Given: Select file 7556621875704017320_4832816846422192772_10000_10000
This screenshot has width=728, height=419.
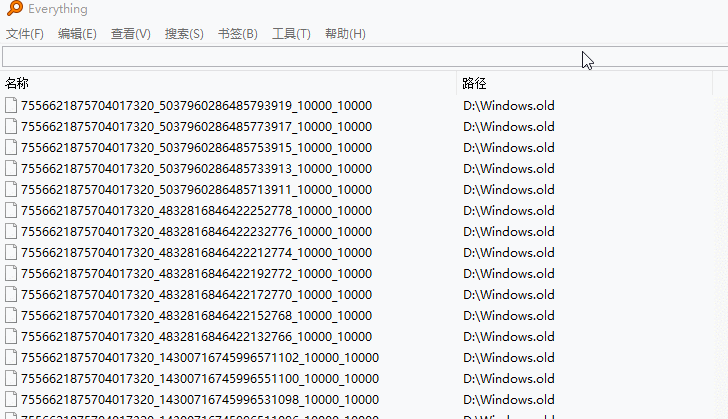Looking at the screenshot, I should pyautogui.click(x=196, y=274).
